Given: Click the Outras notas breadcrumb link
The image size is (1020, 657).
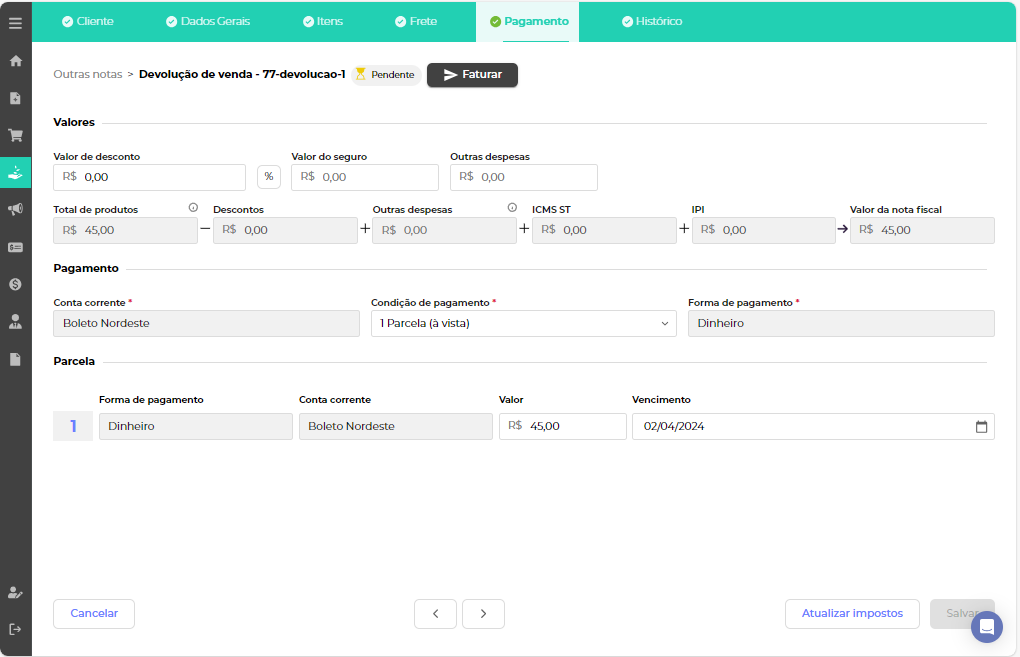Looking at the screenshot, I should tap(87, 75).
